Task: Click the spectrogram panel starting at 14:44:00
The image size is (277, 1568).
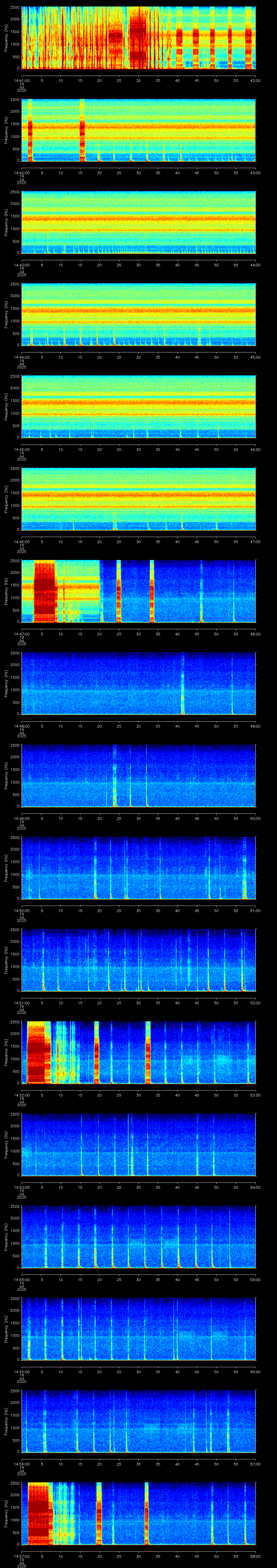Action: [x=138, y=315]
